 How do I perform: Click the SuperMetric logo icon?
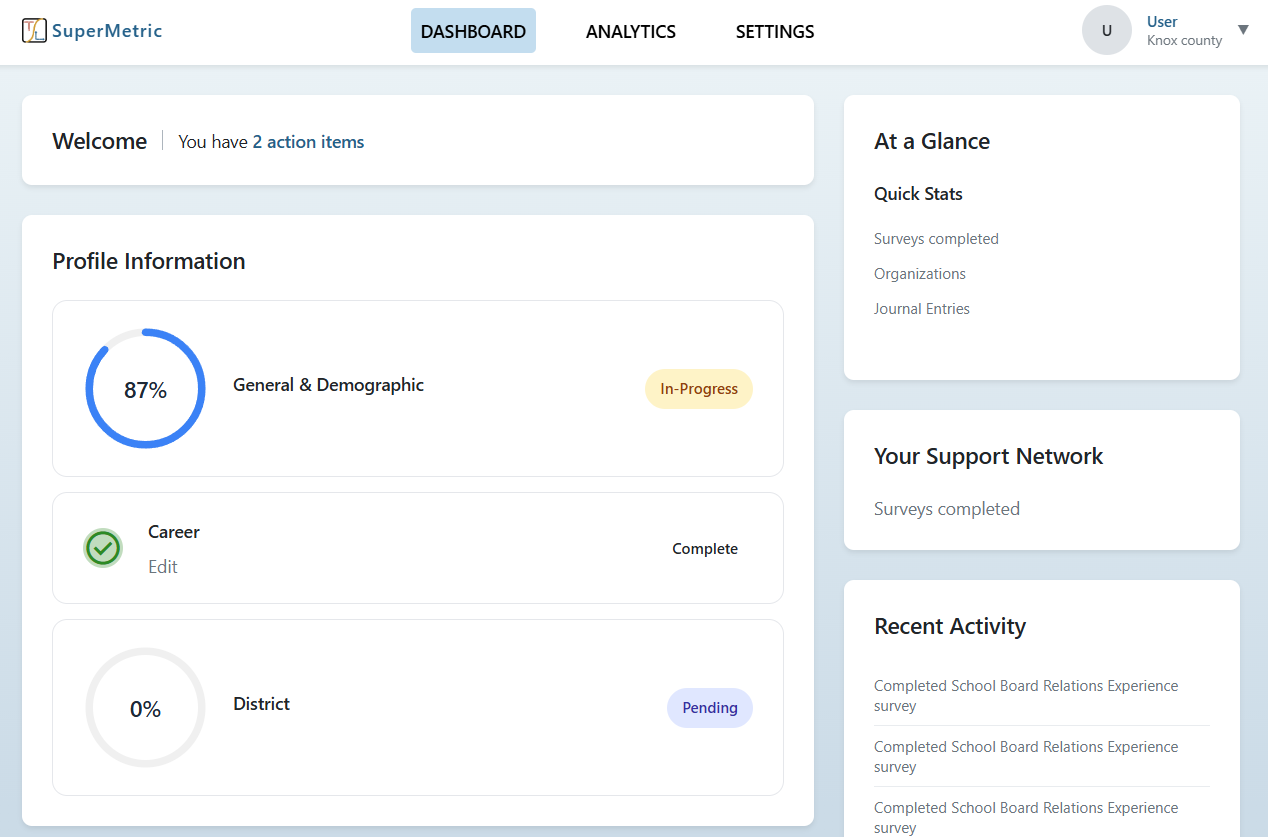[x=34, y=31]
